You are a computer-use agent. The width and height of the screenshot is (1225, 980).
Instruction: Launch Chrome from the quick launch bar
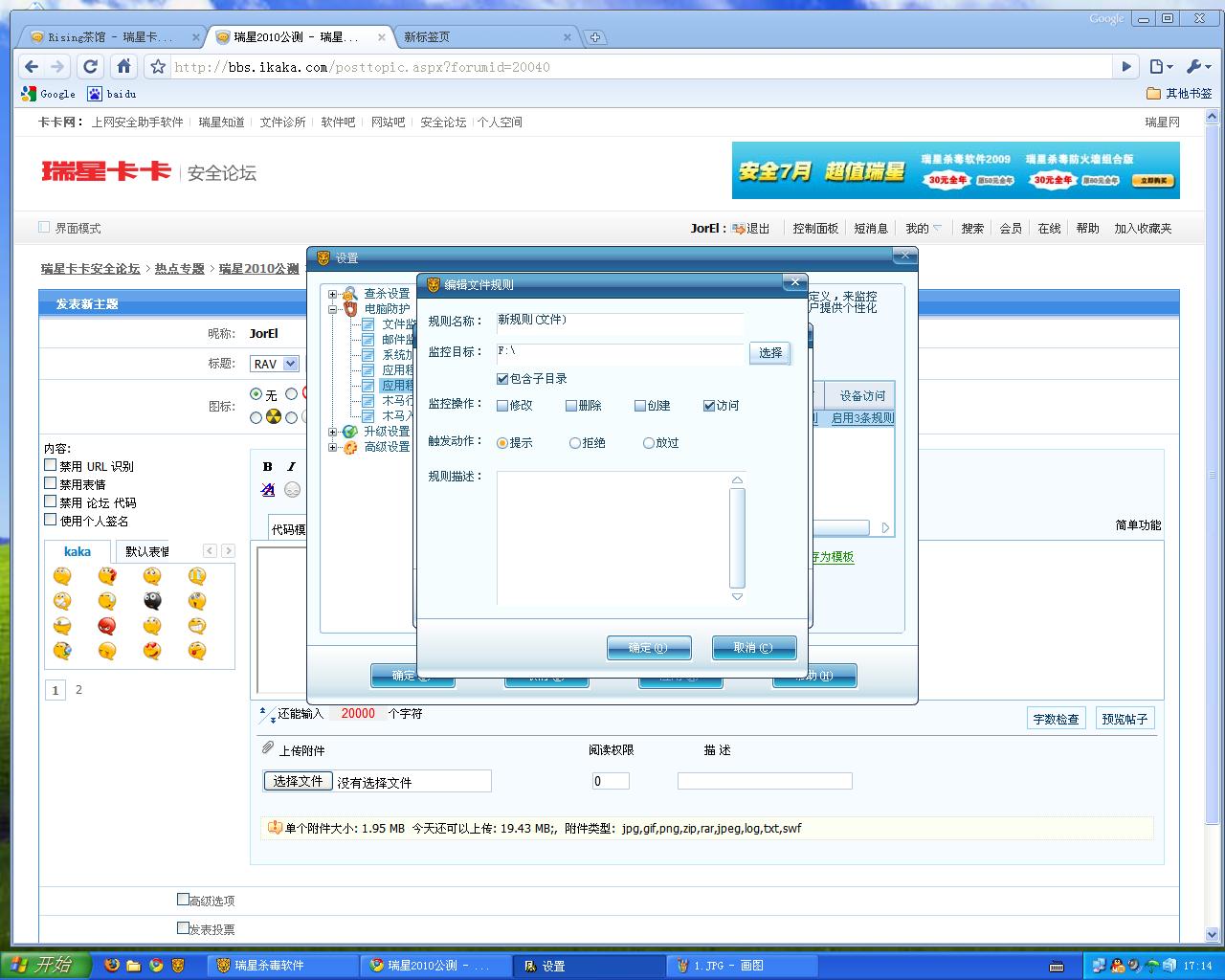[156, 965]
